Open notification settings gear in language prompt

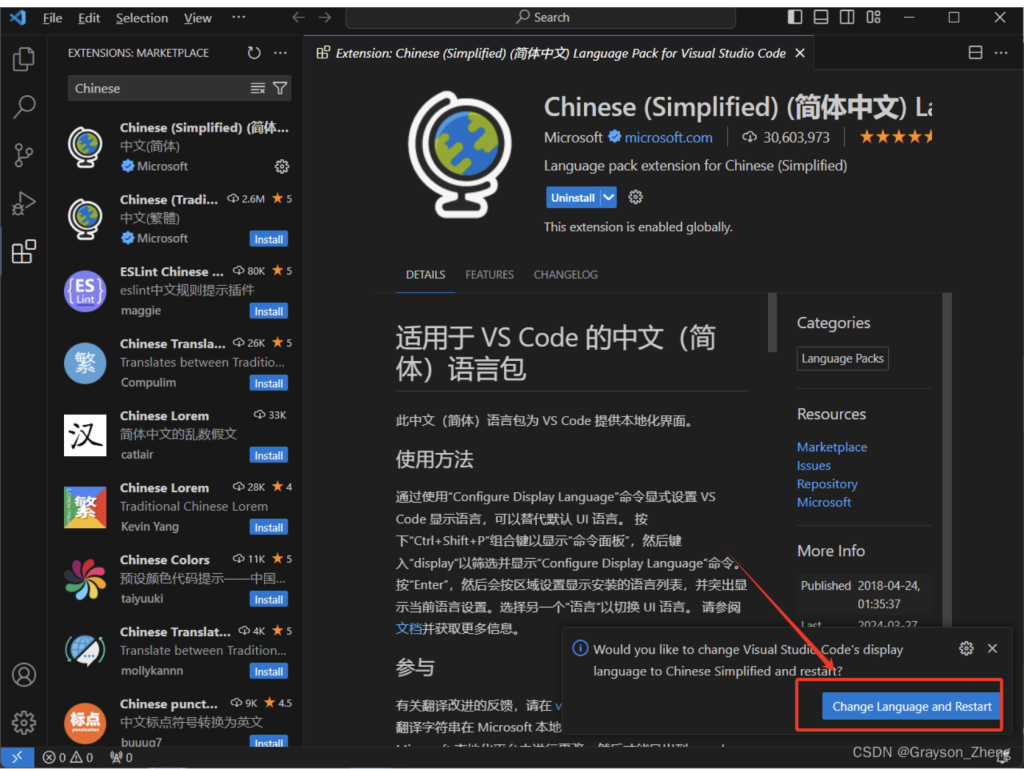pyautogui.click(x=966, y=649)
